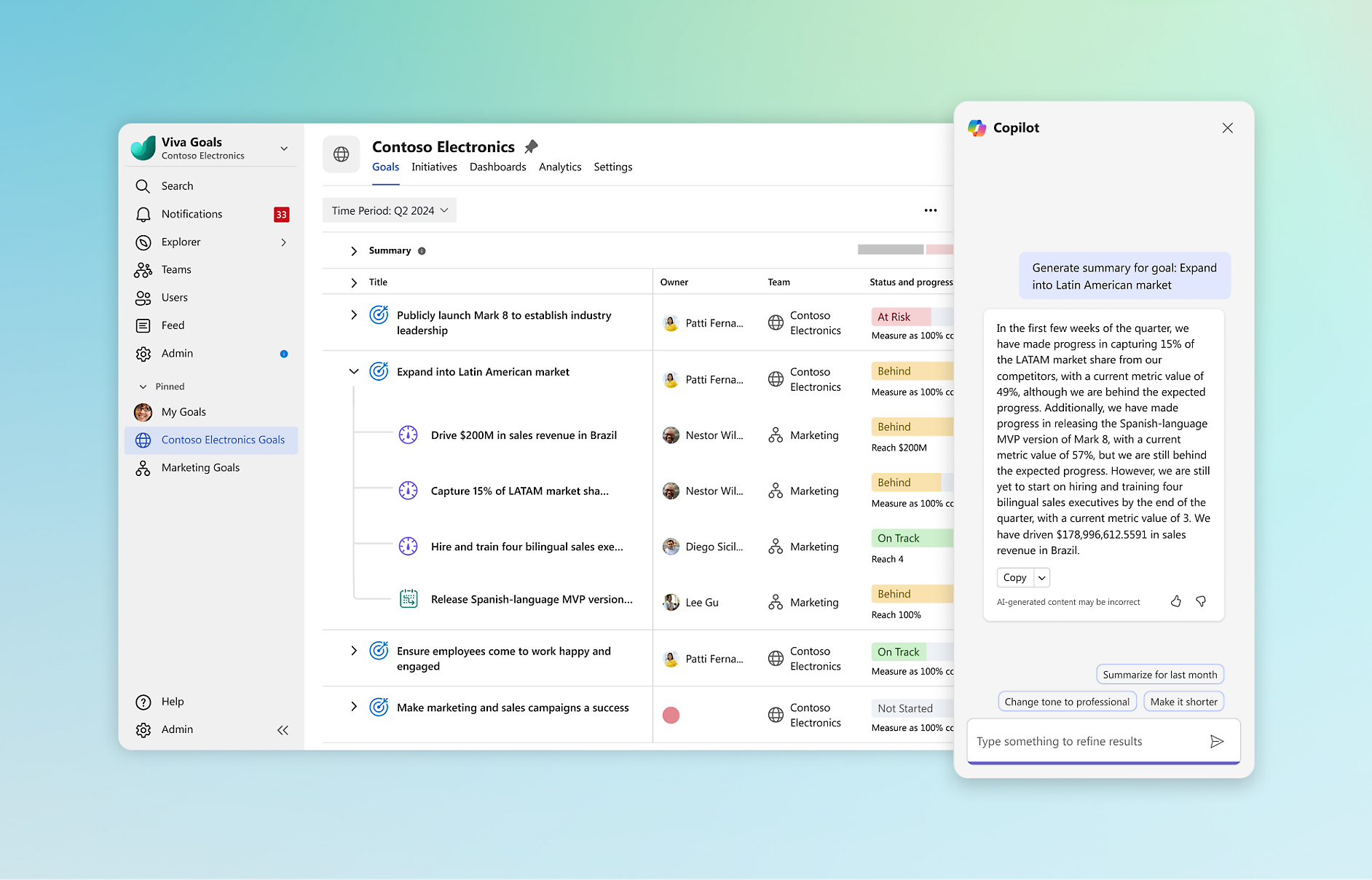Click goal icon for Expand into Latin American market
The height and width of the screenshot is (880, 1372).
pyautogui.click(x=379, y=372)
